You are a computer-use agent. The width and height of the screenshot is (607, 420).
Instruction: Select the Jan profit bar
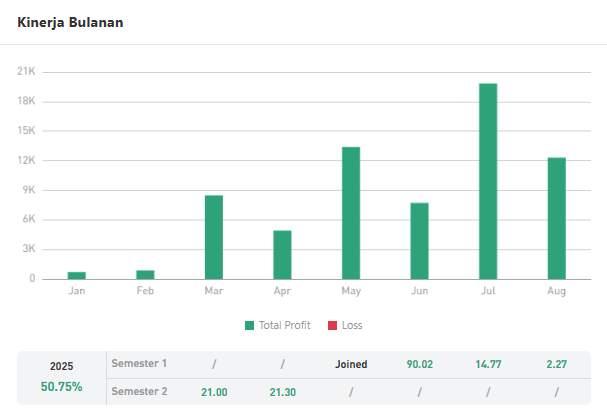pos(77,275)
